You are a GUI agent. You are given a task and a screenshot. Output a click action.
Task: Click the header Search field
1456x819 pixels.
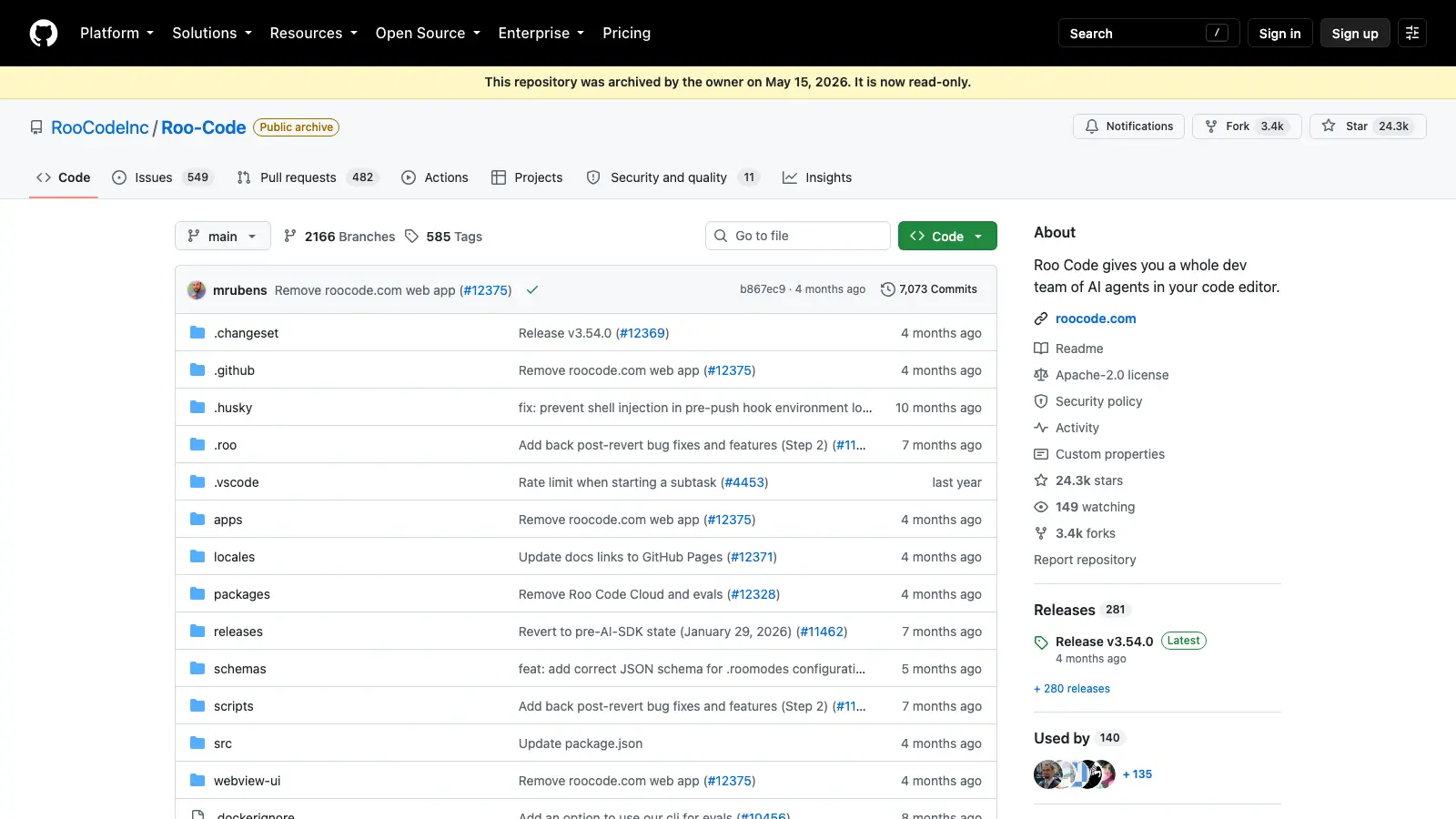[1148, 33]
